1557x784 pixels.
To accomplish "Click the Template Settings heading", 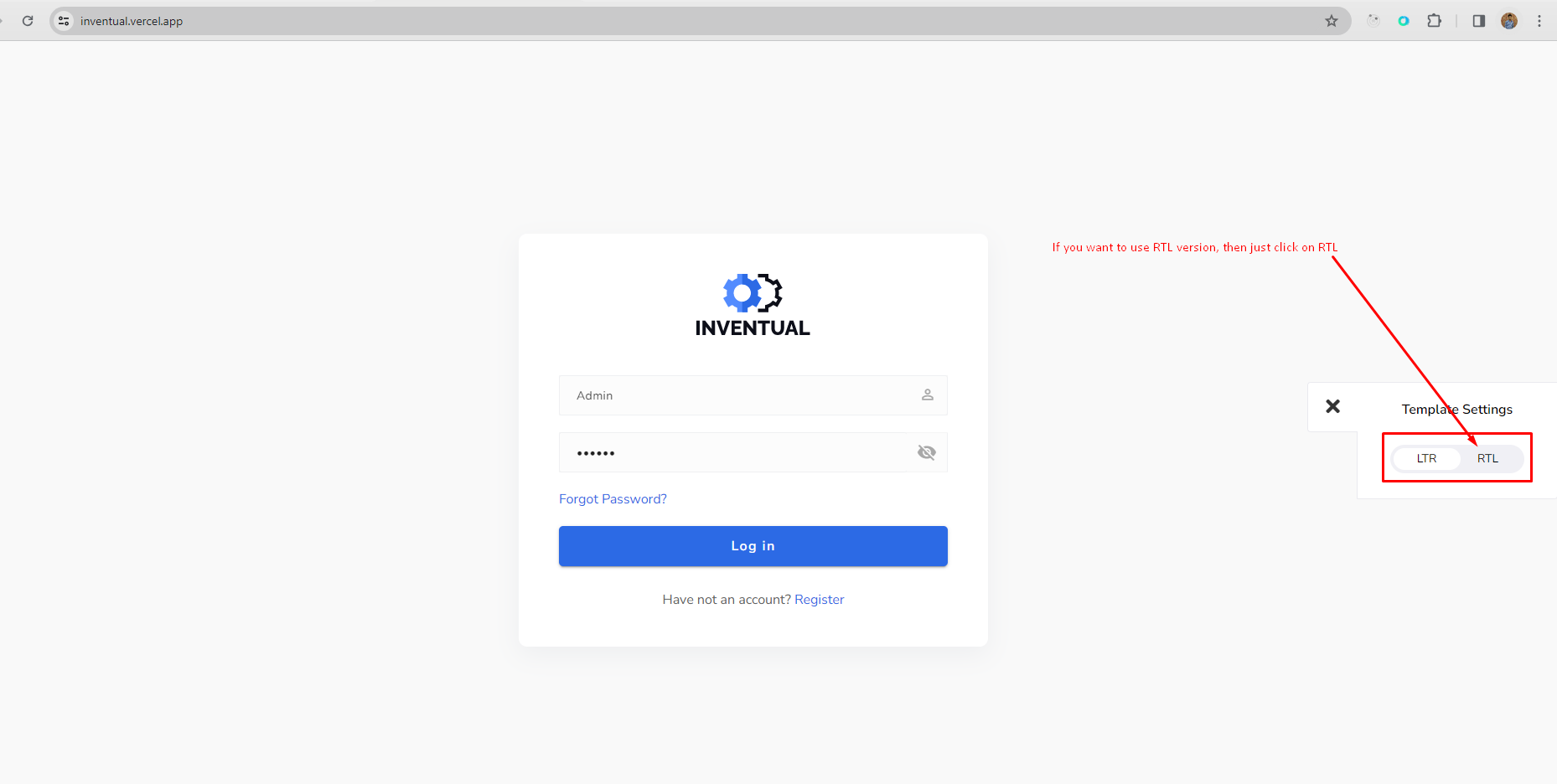I will point(1456,409).
